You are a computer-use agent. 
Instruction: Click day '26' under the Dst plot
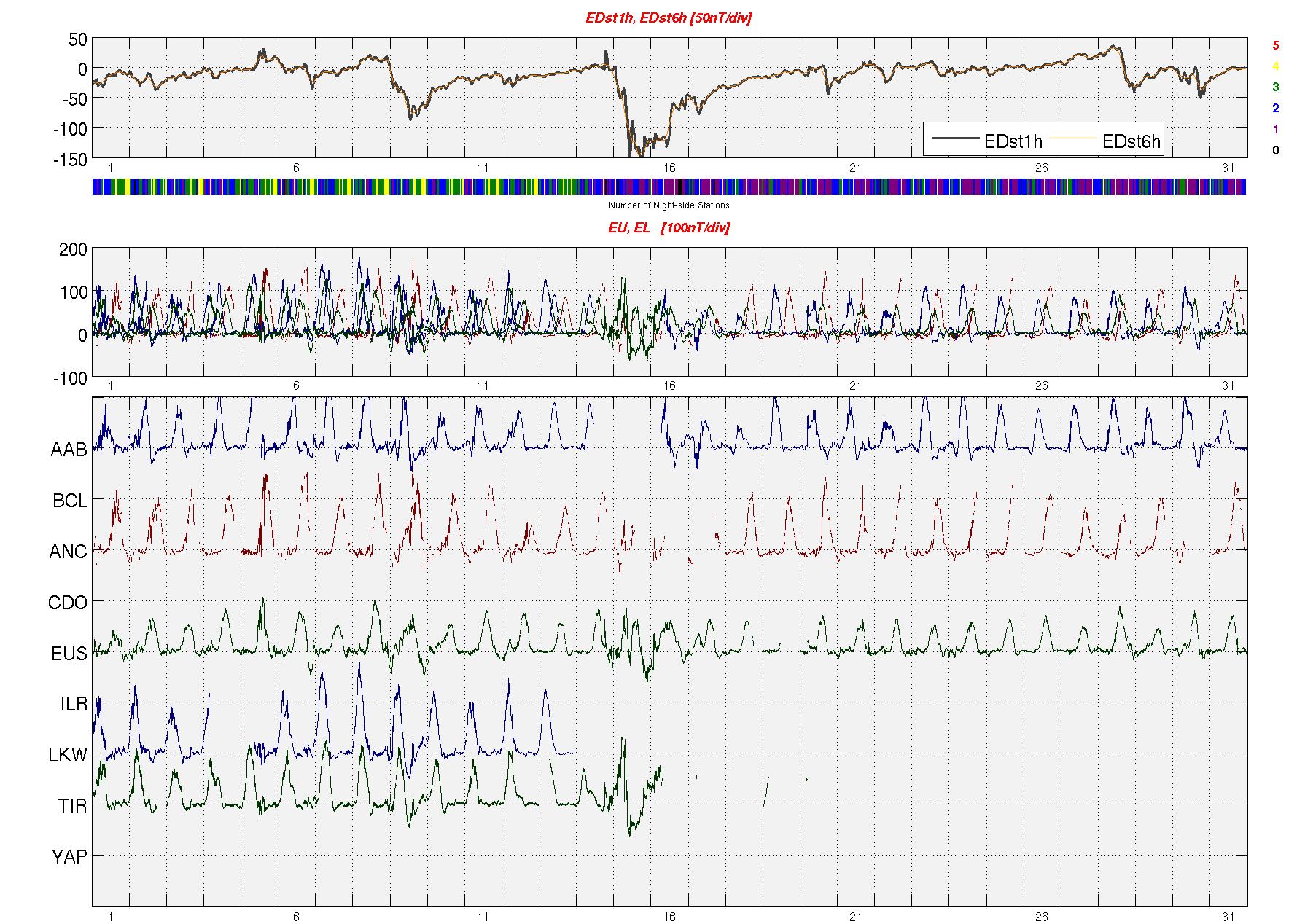(x=1041, y=168)
